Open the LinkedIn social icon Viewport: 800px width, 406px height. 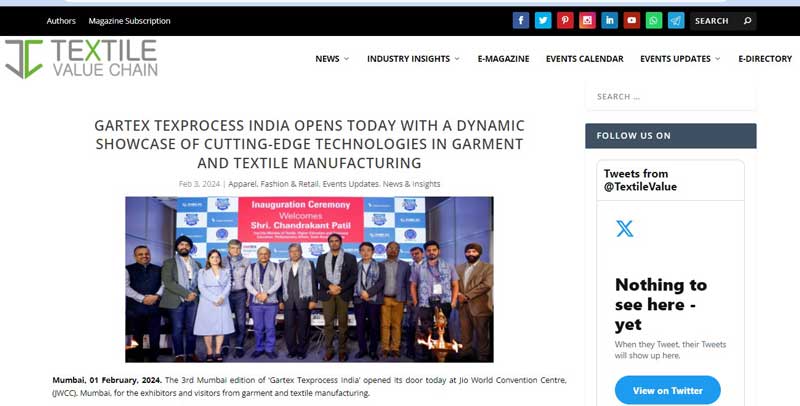pos(609,20)
